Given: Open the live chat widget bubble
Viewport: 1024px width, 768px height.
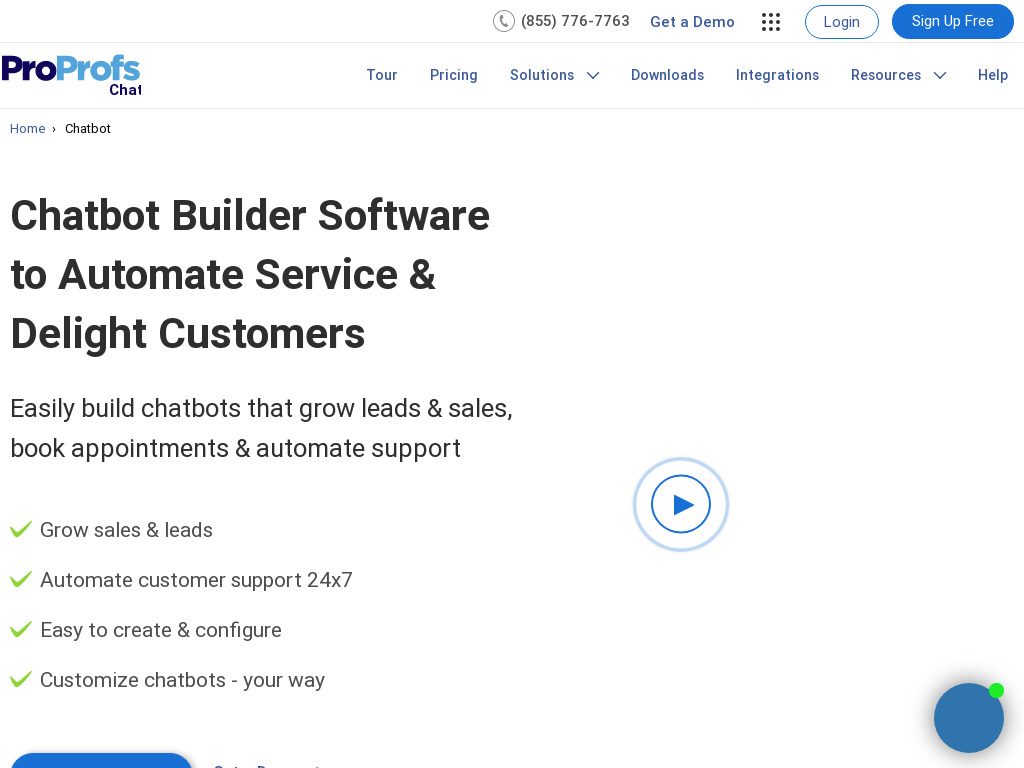Looking at the screenshot, I should [968, 718].
